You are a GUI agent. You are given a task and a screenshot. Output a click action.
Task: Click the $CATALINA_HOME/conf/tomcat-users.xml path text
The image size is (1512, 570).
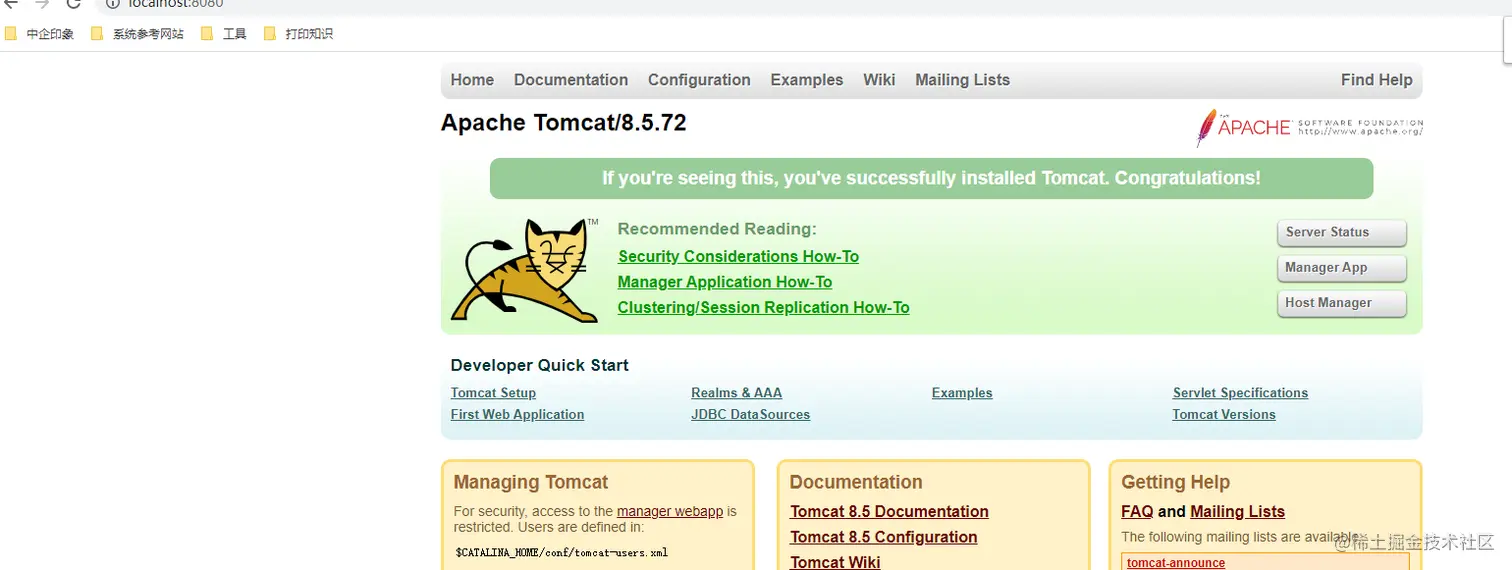point(561,552)
